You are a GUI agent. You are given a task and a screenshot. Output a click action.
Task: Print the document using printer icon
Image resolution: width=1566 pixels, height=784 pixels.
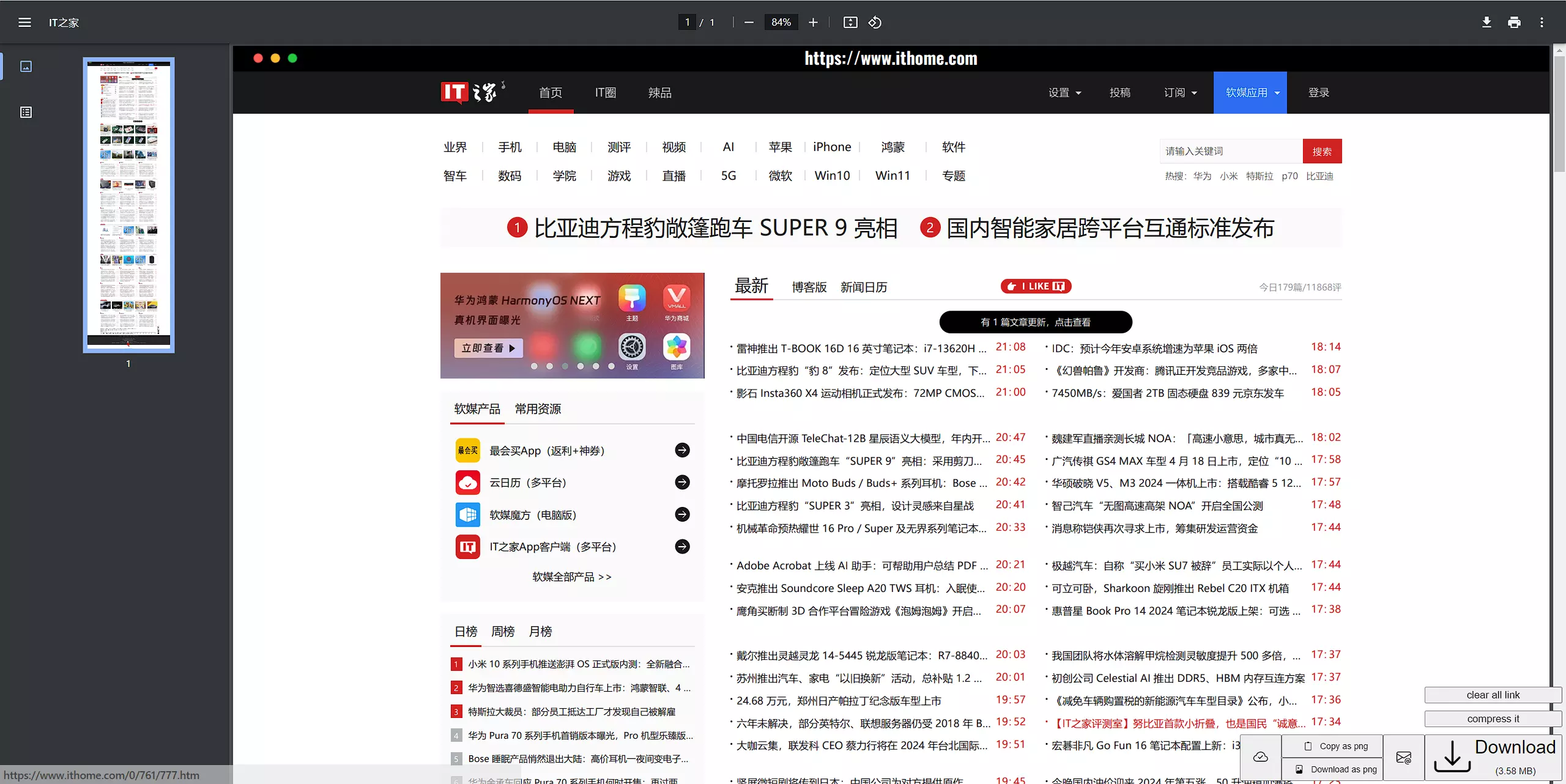coord(1514,23)
